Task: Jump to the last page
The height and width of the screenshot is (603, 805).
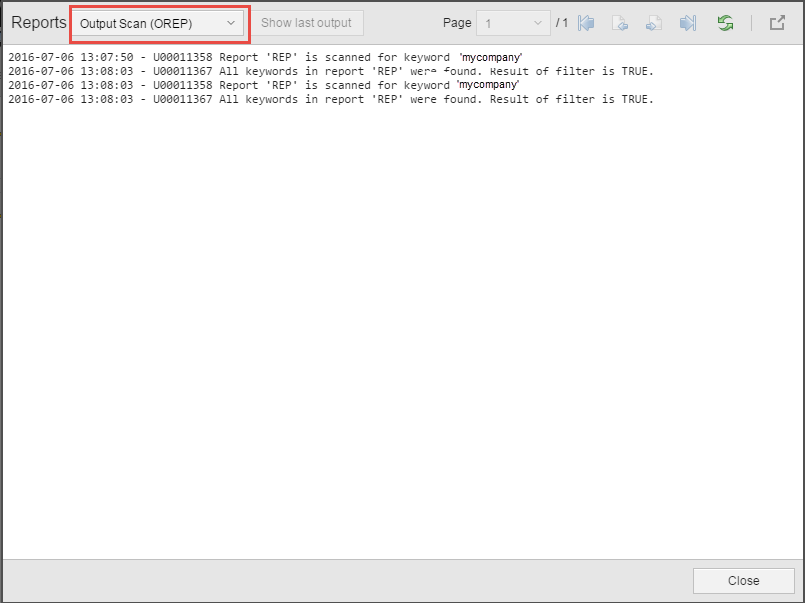Action: (x=688, y=23)
